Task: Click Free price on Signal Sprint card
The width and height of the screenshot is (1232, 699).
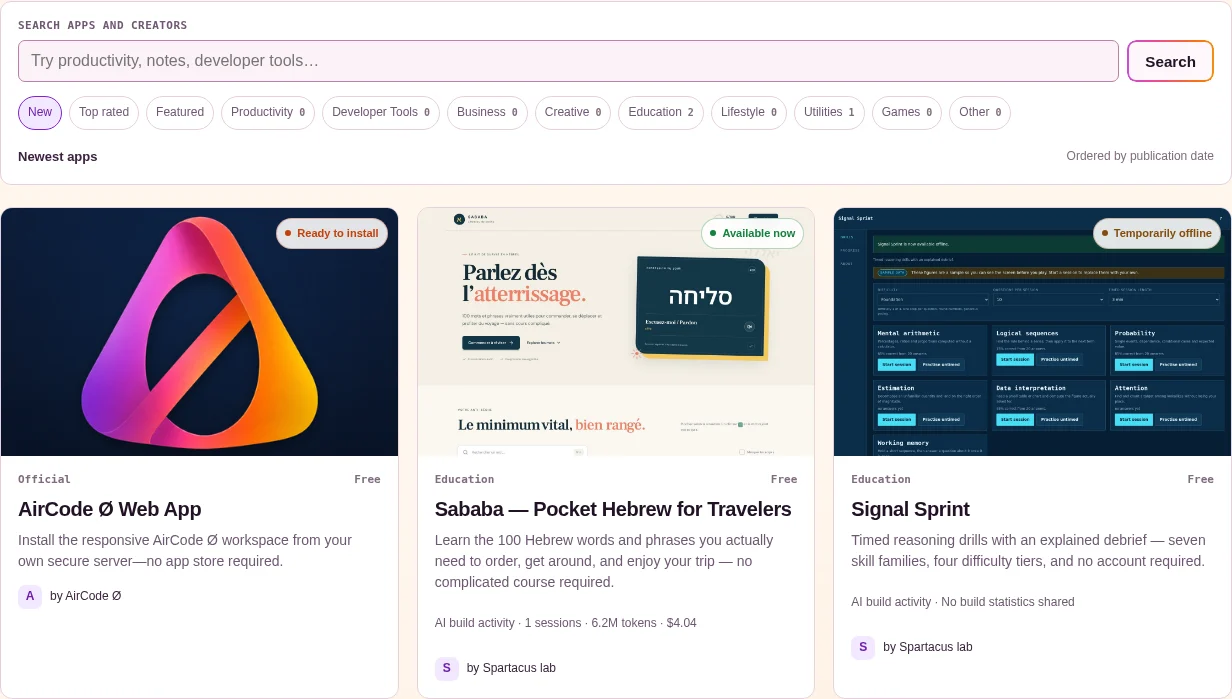Action: click(x=1200, y=479)
